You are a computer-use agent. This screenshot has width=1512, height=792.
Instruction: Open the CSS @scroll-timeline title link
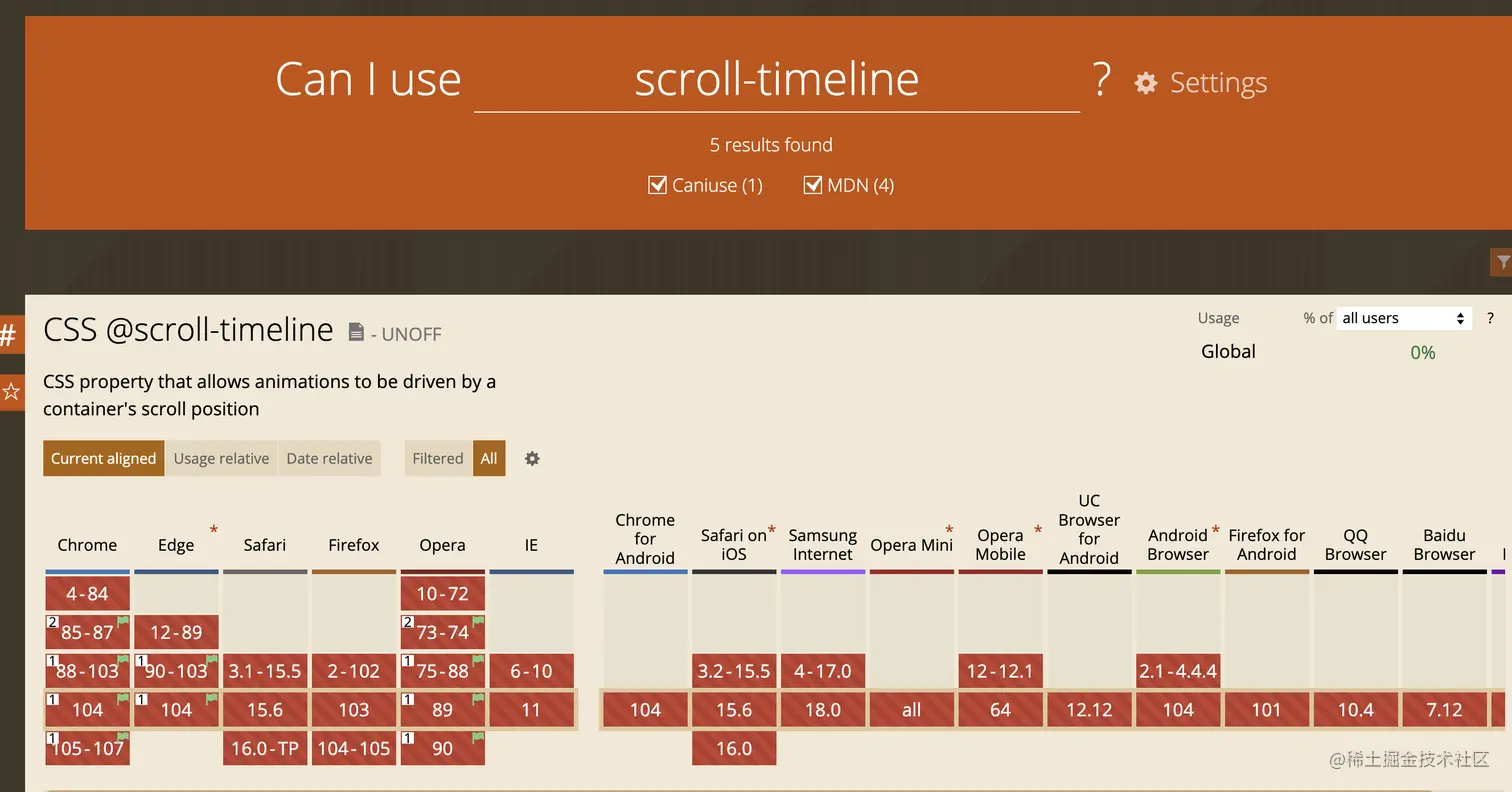[x=188, y=329]
